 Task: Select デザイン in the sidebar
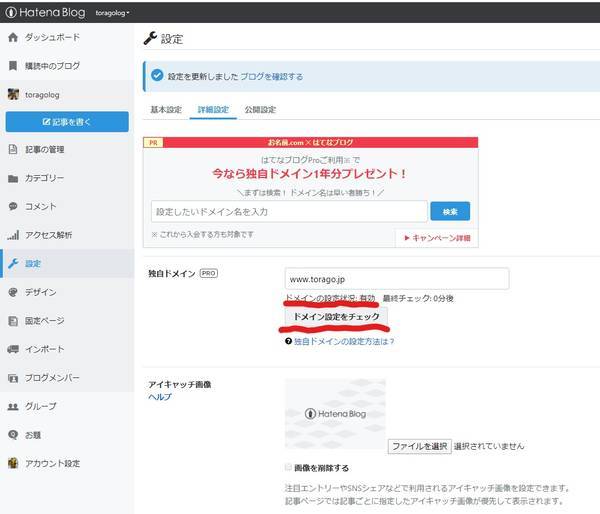click(x=41, y=292)
